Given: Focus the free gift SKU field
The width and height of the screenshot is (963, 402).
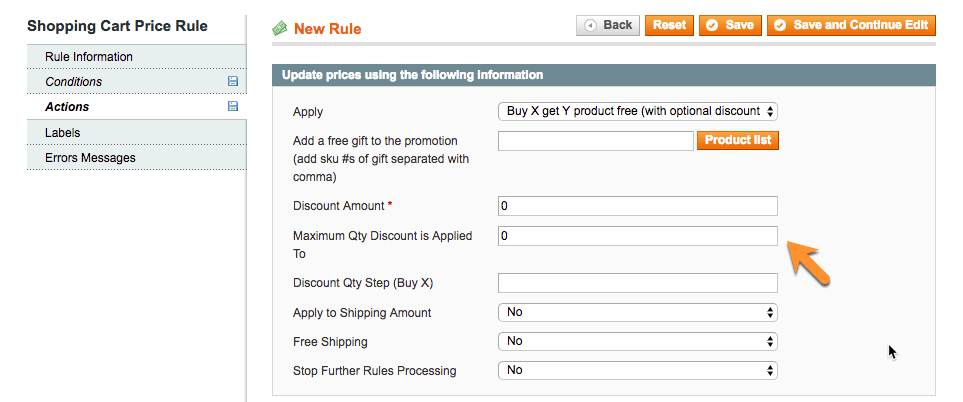Looking at the screenshot, I should [x=595, y=141].
